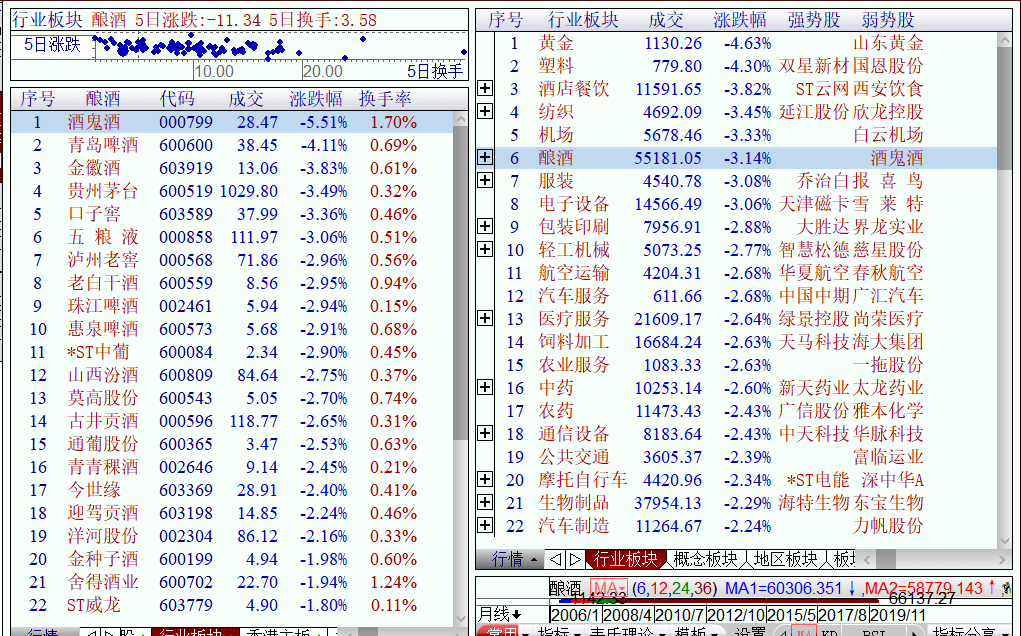
Task: Select the *ST中葡 stock row
Action: tap(232, 352)
